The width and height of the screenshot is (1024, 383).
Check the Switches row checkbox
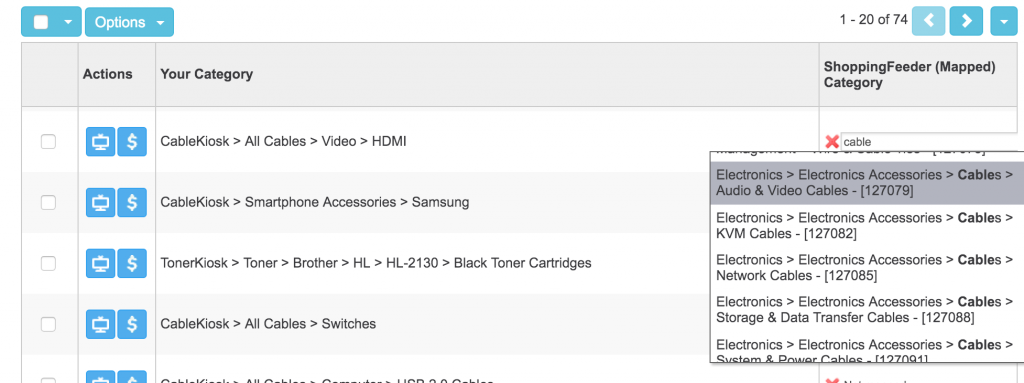click(48, 324)
